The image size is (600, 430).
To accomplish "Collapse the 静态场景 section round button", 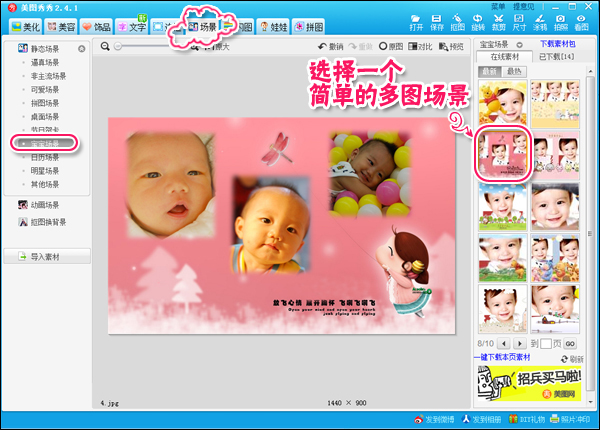I will tap(82, 49).
